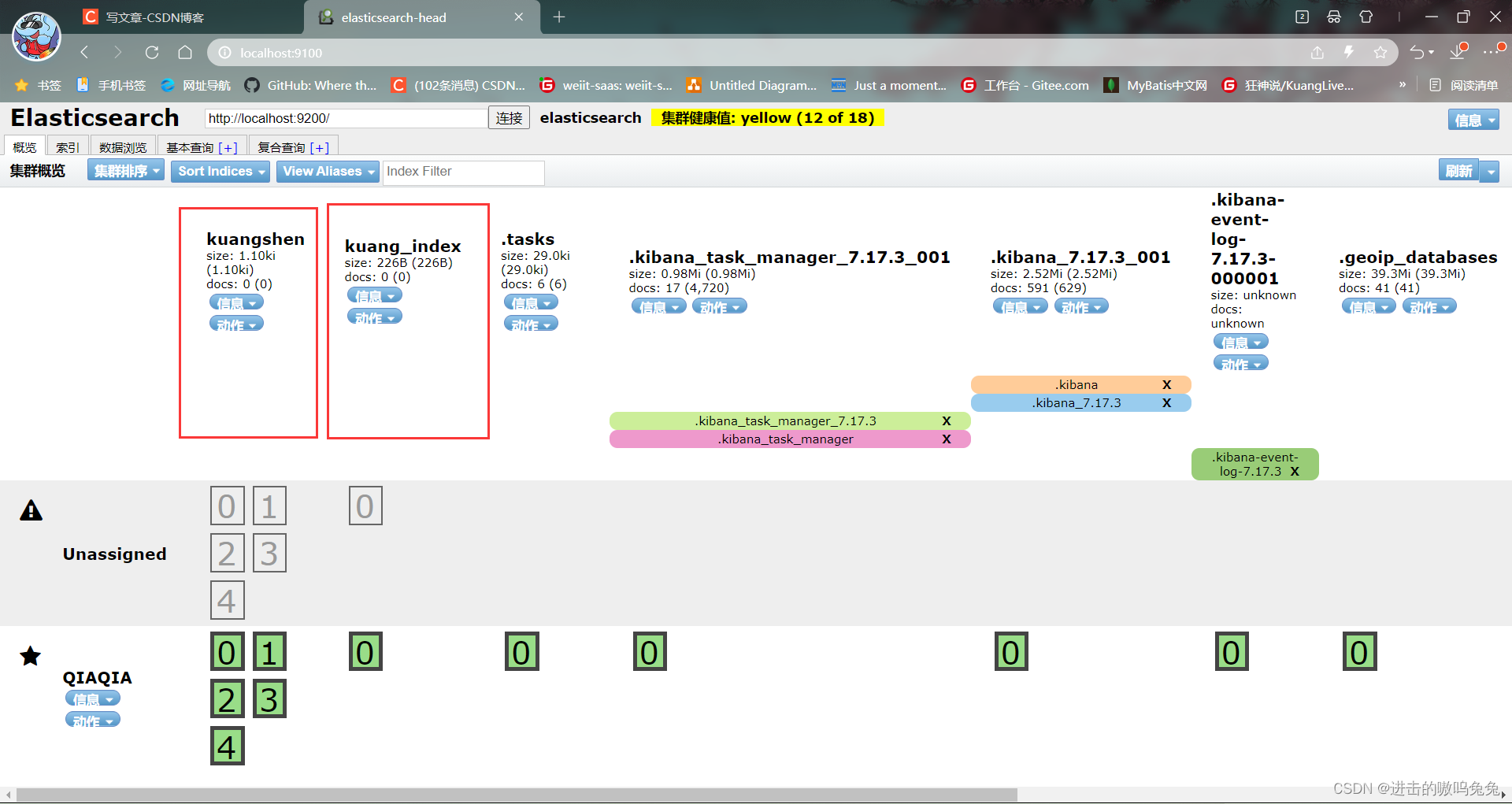Open the downloads icon in browser toolbar
This screenshot has width=1512, height=804.
[1458, 52]
